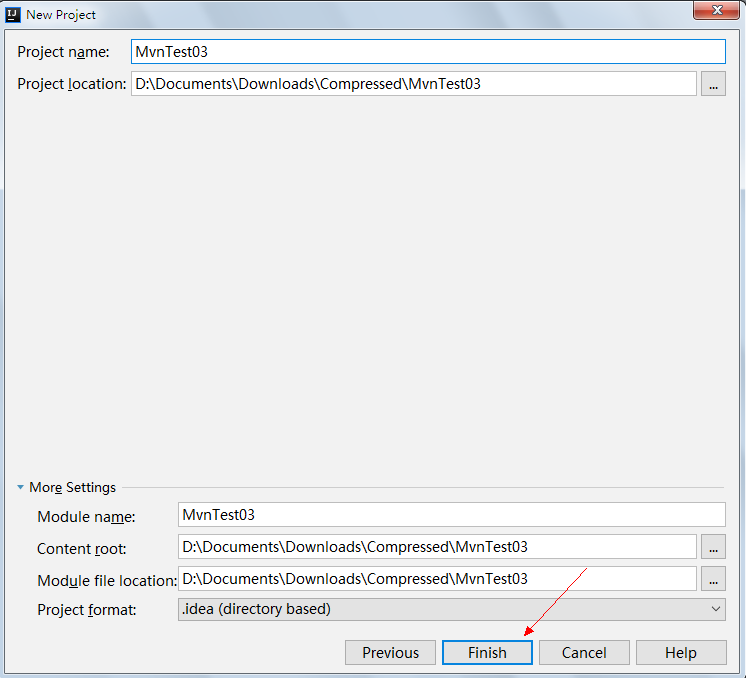Focus the Project name field
The image size is (746, 678).
tap(428, 51)
